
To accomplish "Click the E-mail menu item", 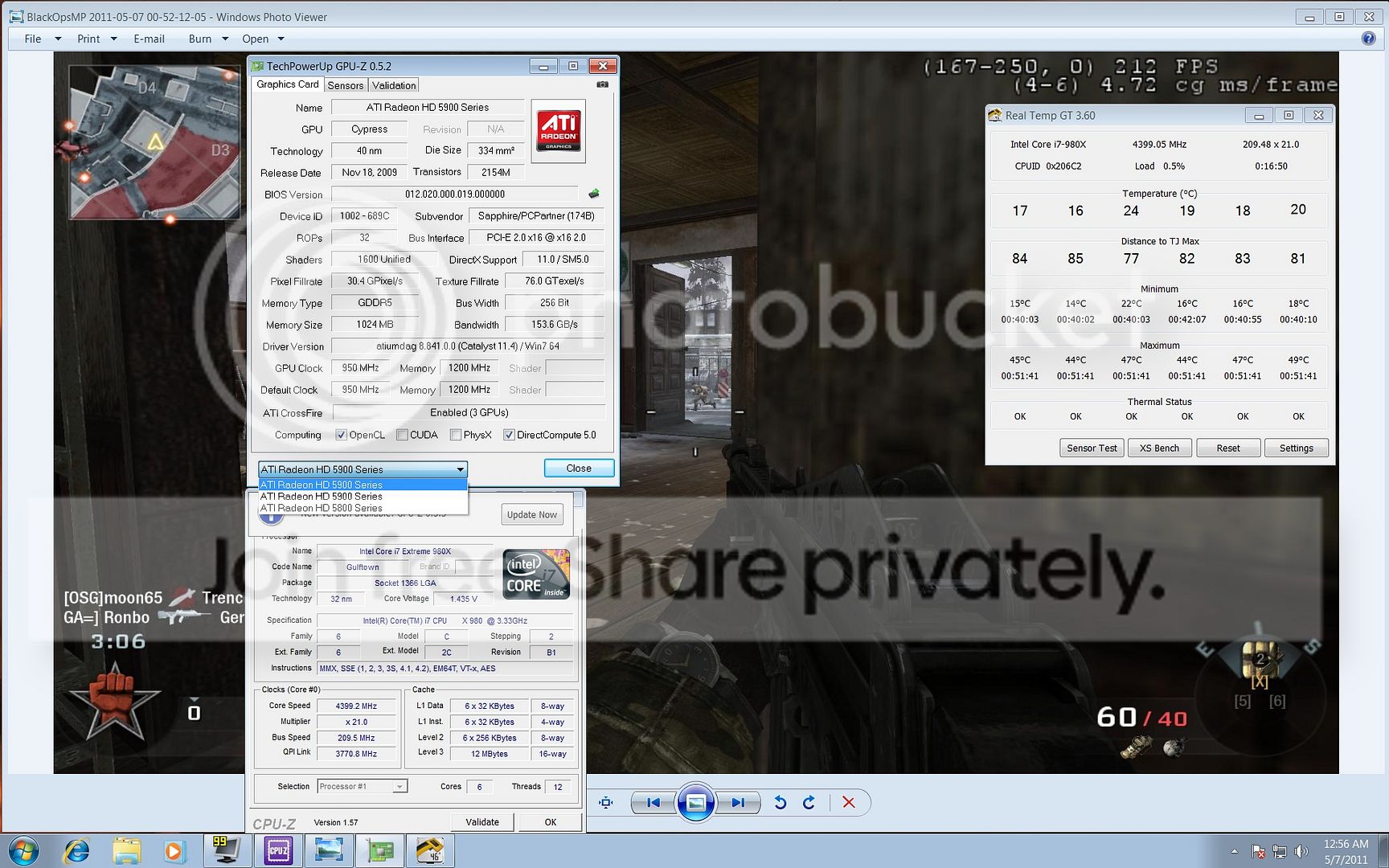I will coord(150,39).
